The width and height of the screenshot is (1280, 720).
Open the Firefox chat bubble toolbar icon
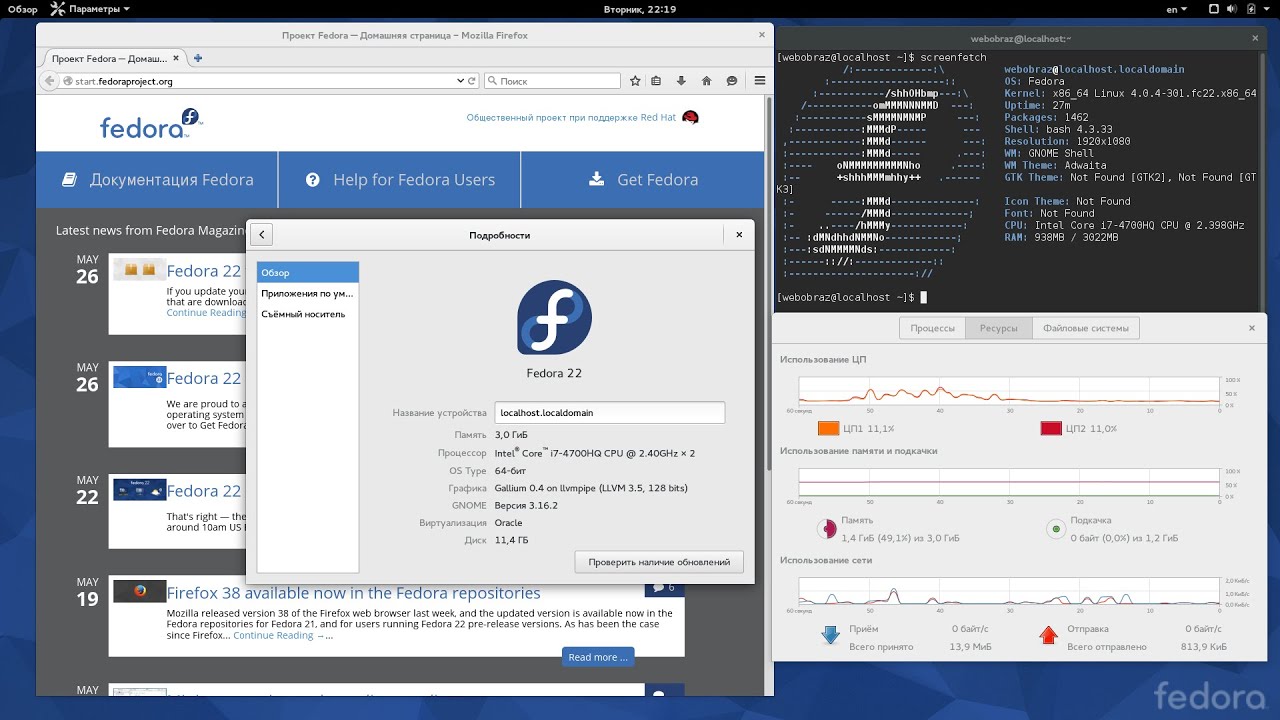(732, 81)
